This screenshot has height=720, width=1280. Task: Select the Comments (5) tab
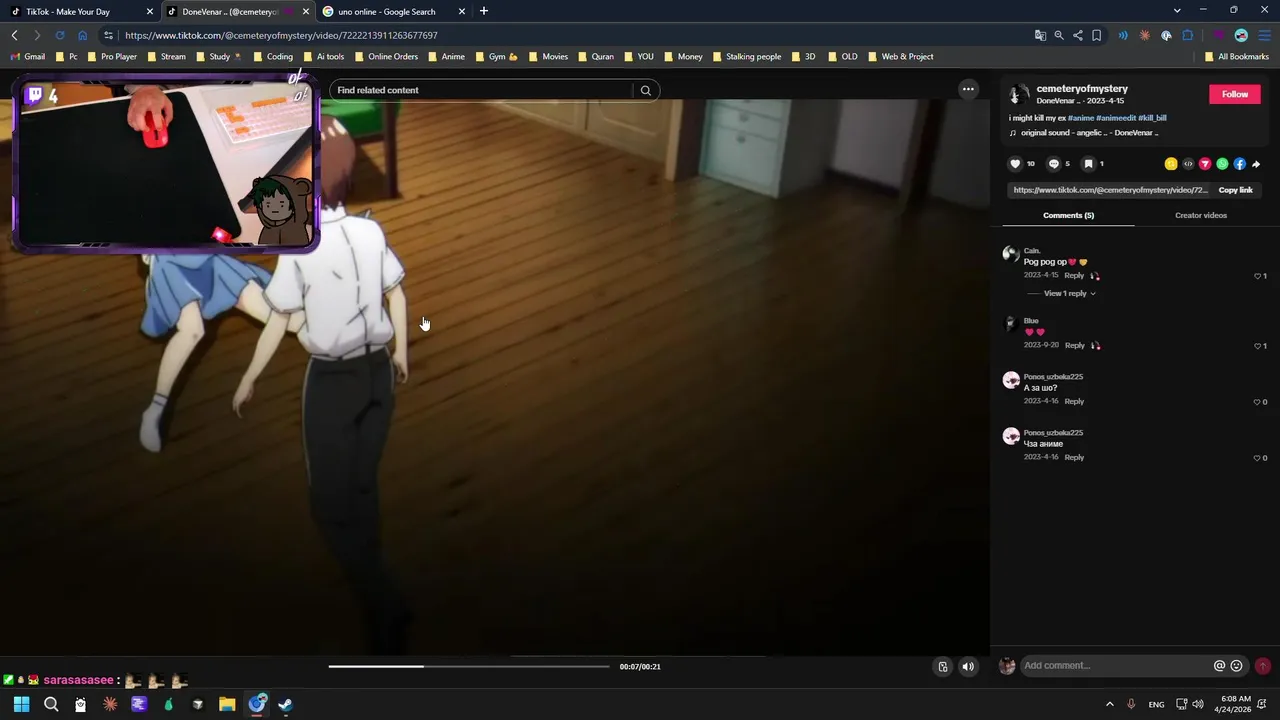1068,215
